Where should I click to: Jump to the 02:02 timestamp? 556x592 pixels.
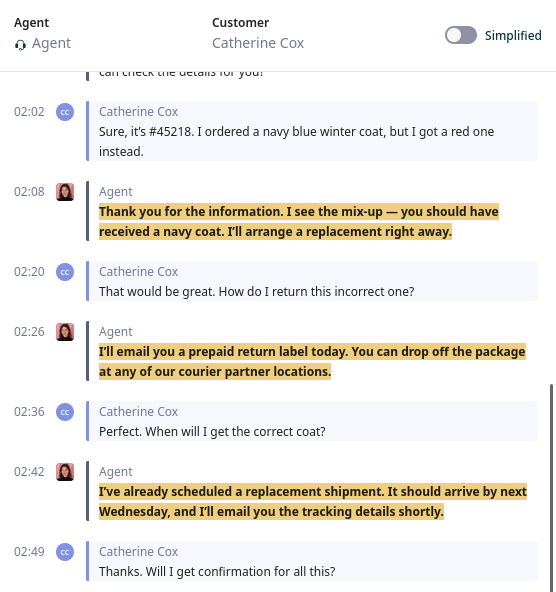(x=29, y=112)
